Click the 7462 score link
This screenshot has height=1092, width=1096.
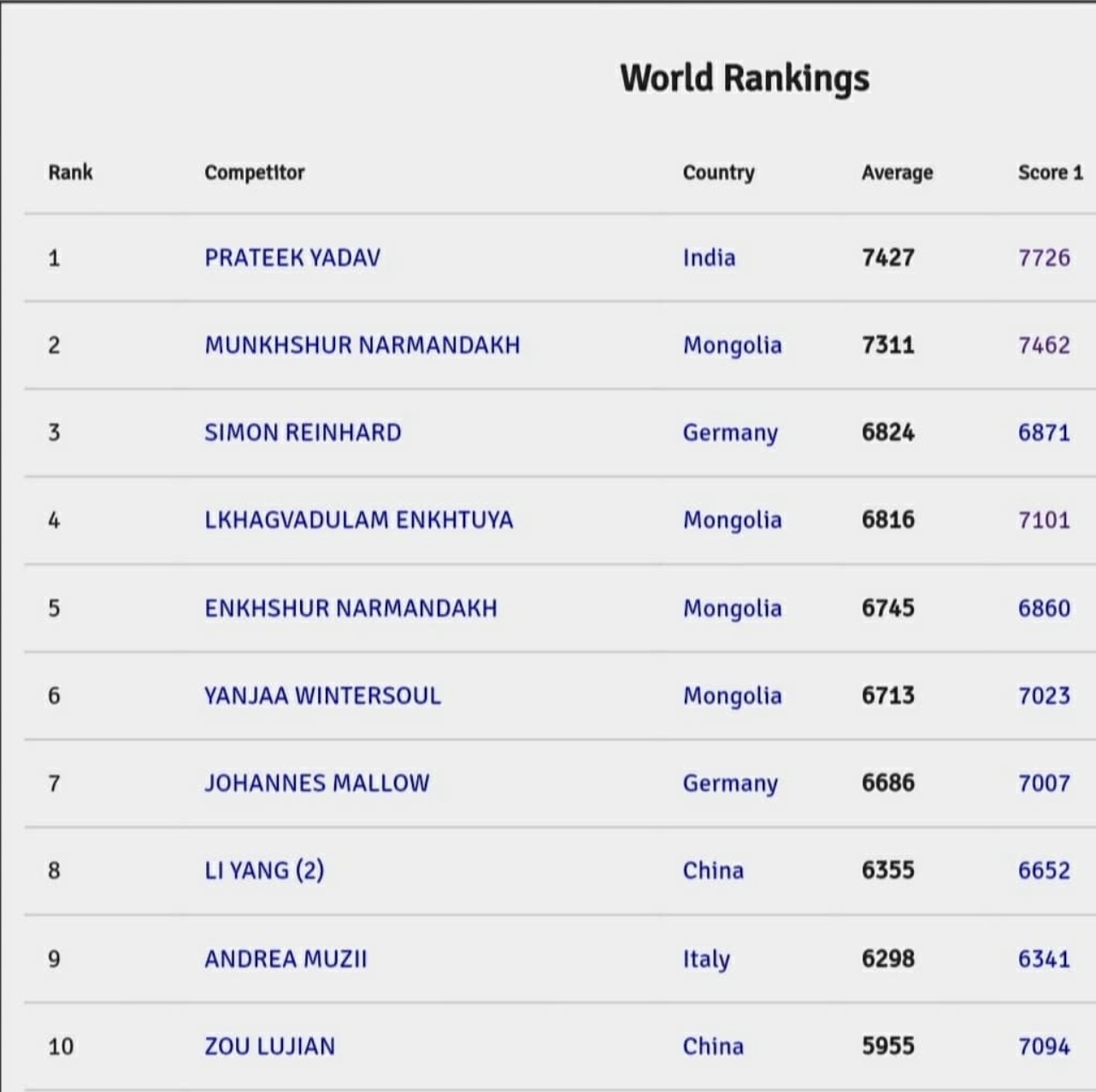[1044, 345]
